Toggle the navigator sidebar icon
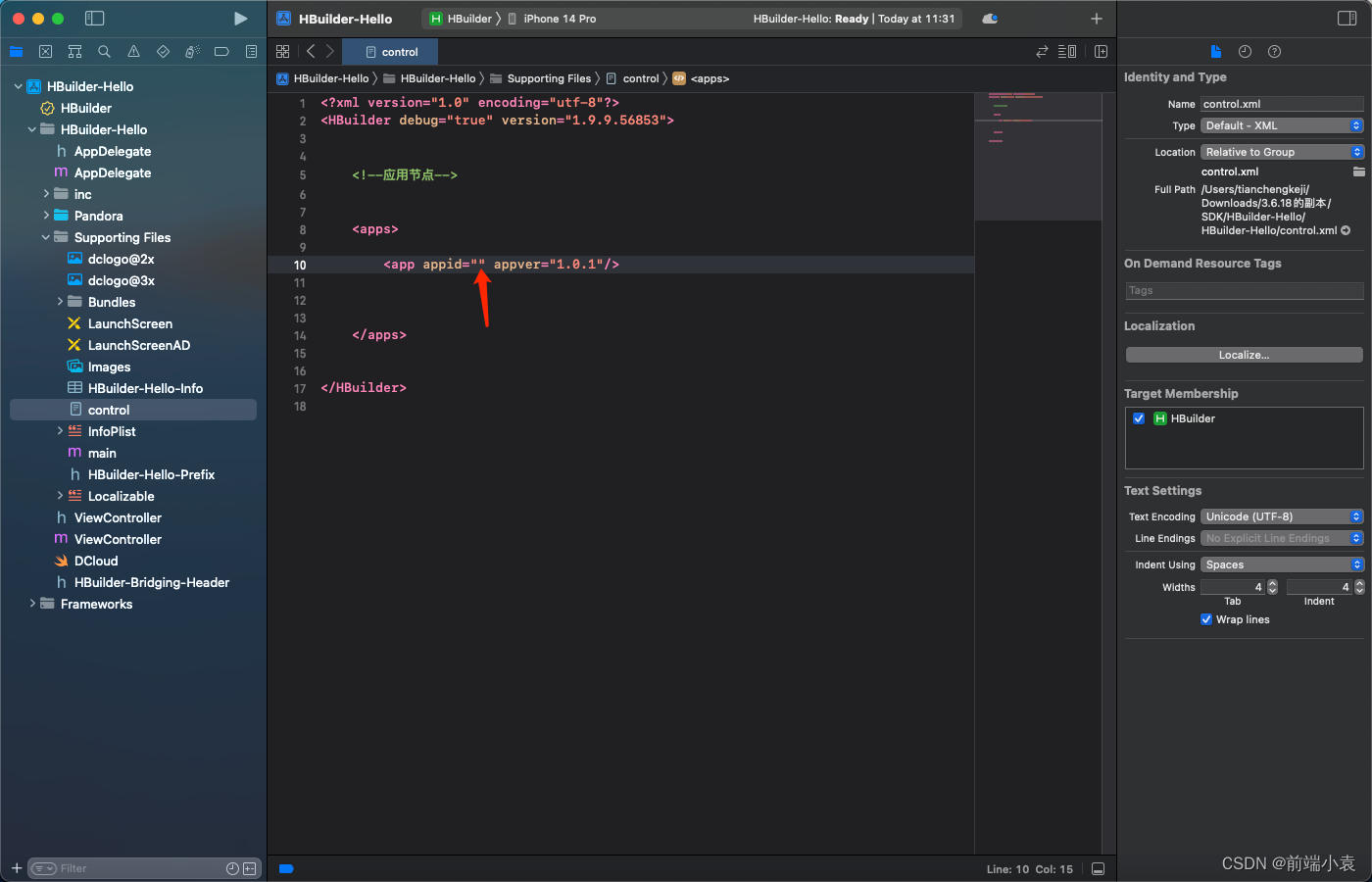The height and width of the screenshot is (882, 1372). tap(95, 19)
